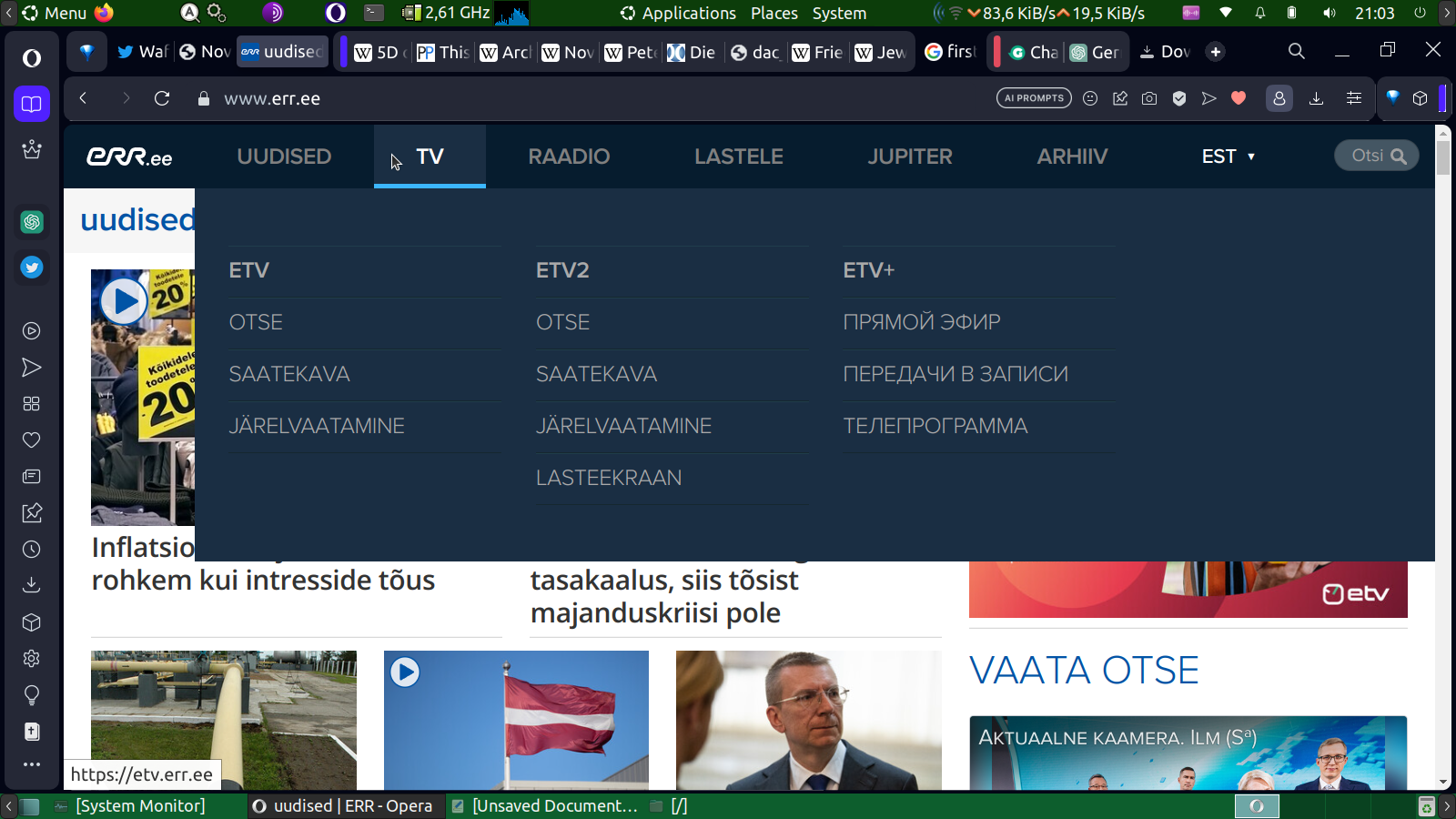Play the Latvian flag video thumbnail

(516, 720)
